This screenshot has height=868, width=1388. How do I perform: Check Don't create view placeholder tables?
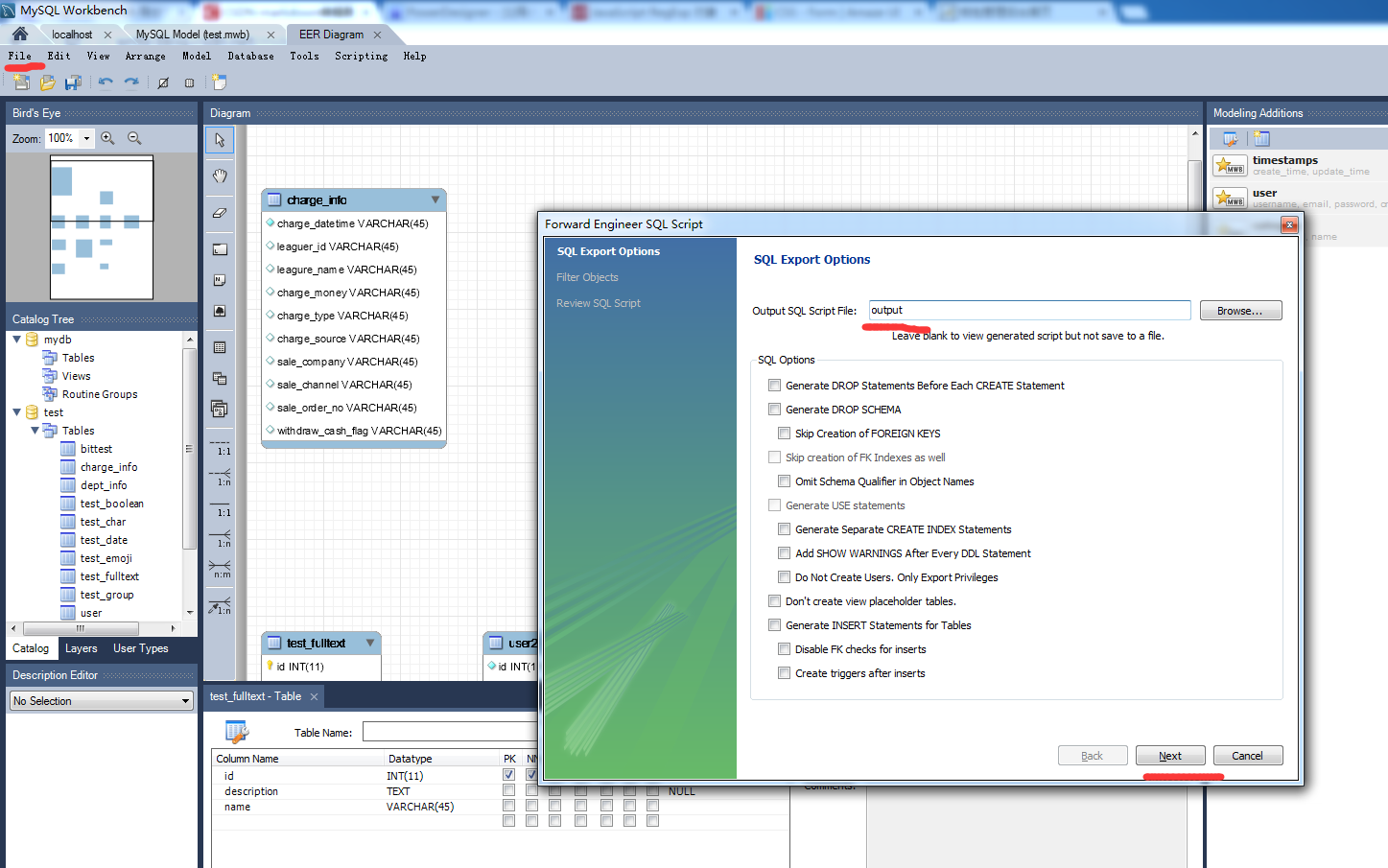774,601
